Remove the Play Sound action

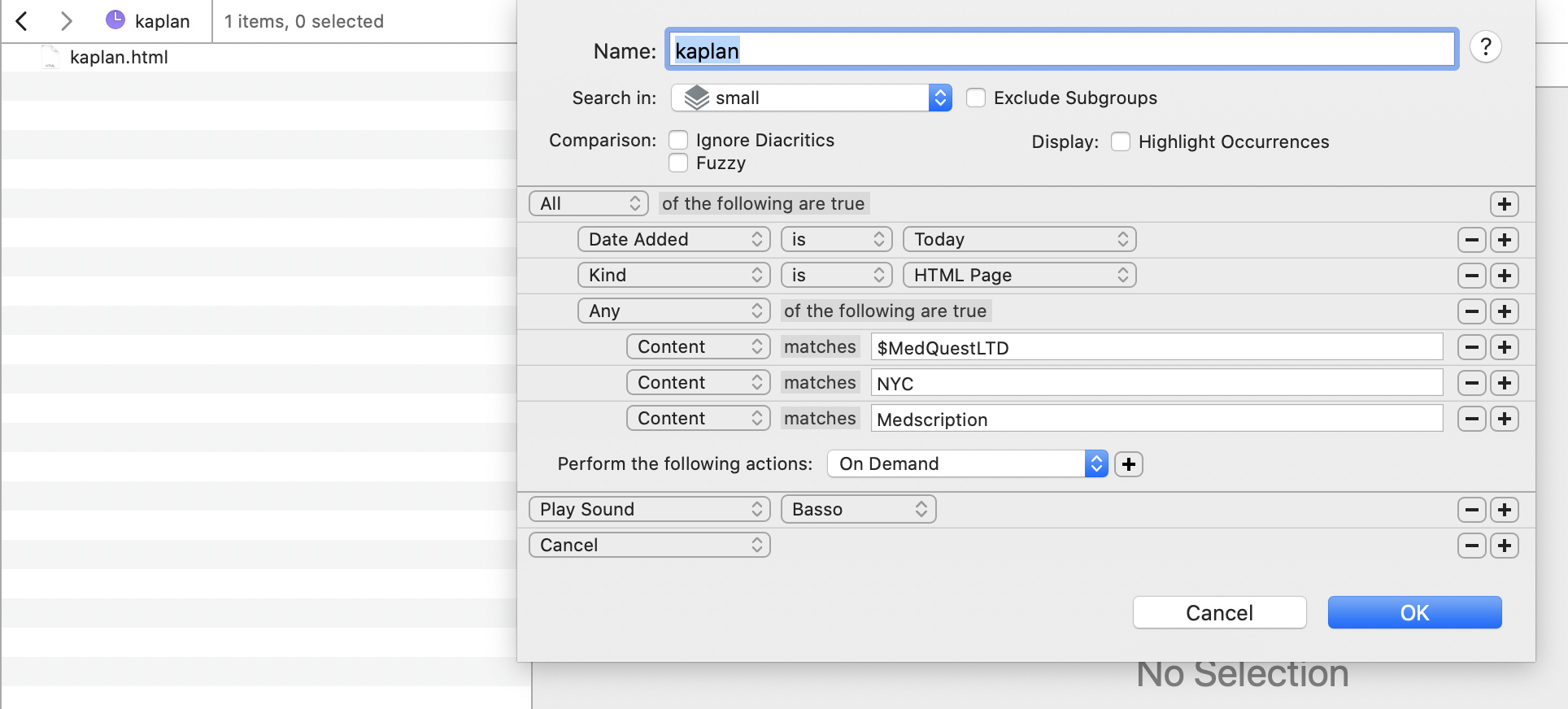[x=1471, y=510]
